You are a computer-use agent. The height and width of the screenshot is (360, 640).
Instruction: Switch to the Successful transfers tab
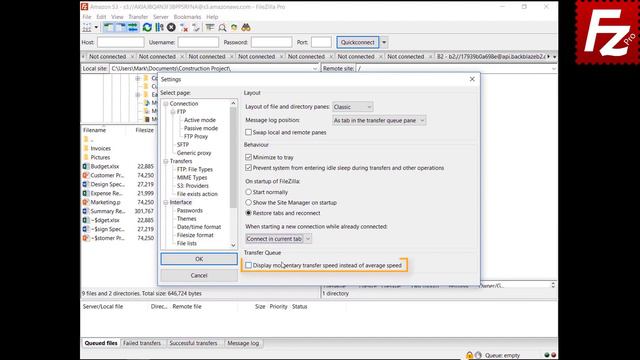tap(193, 343)
